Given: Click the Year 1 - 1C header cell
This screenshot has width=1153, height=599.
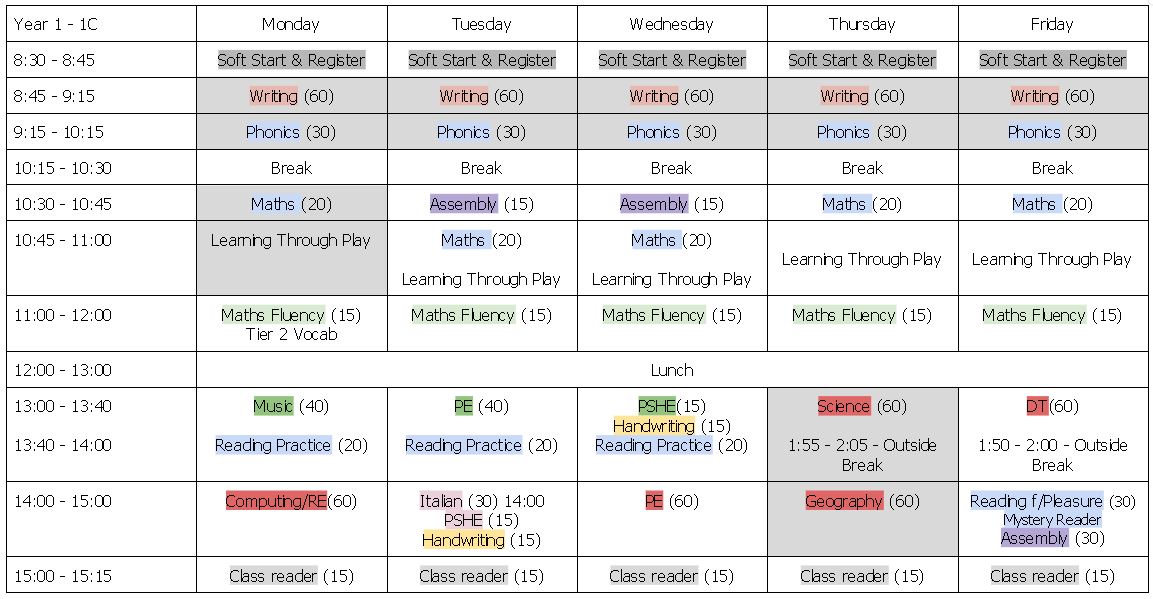Looking at the screenshot, I should [56, 24].
